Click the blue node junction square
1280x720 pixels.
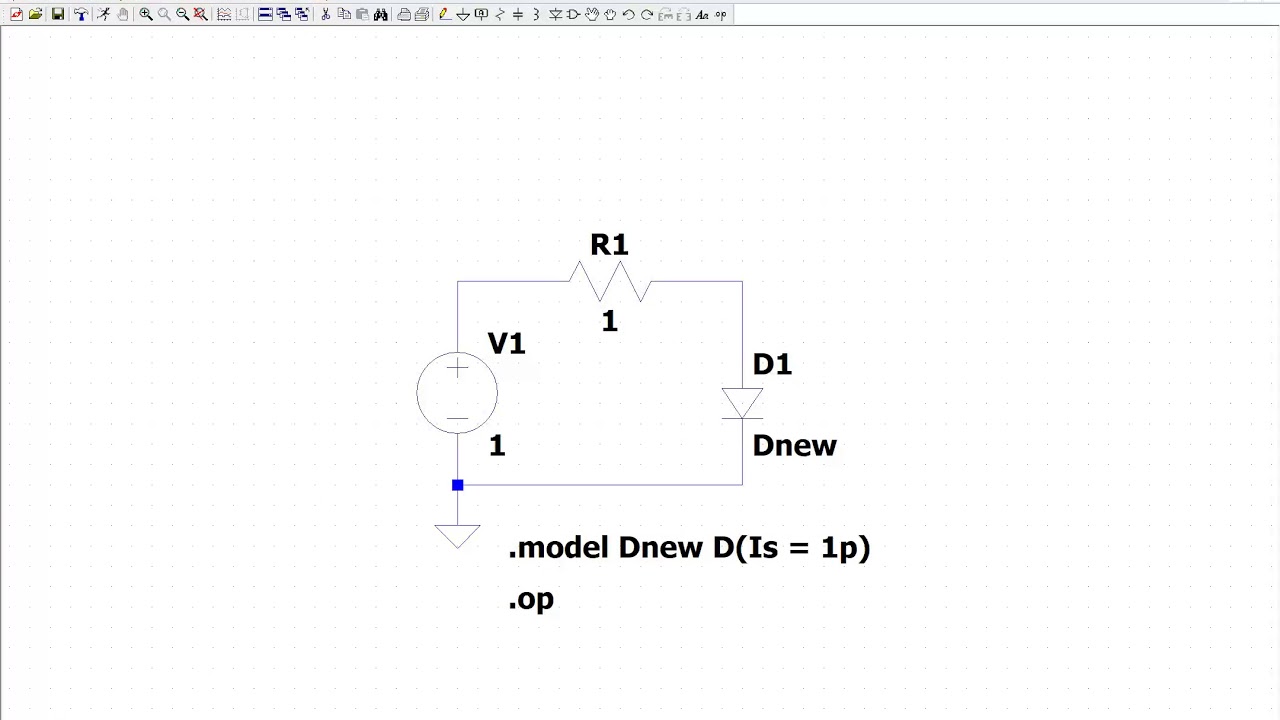458,485
